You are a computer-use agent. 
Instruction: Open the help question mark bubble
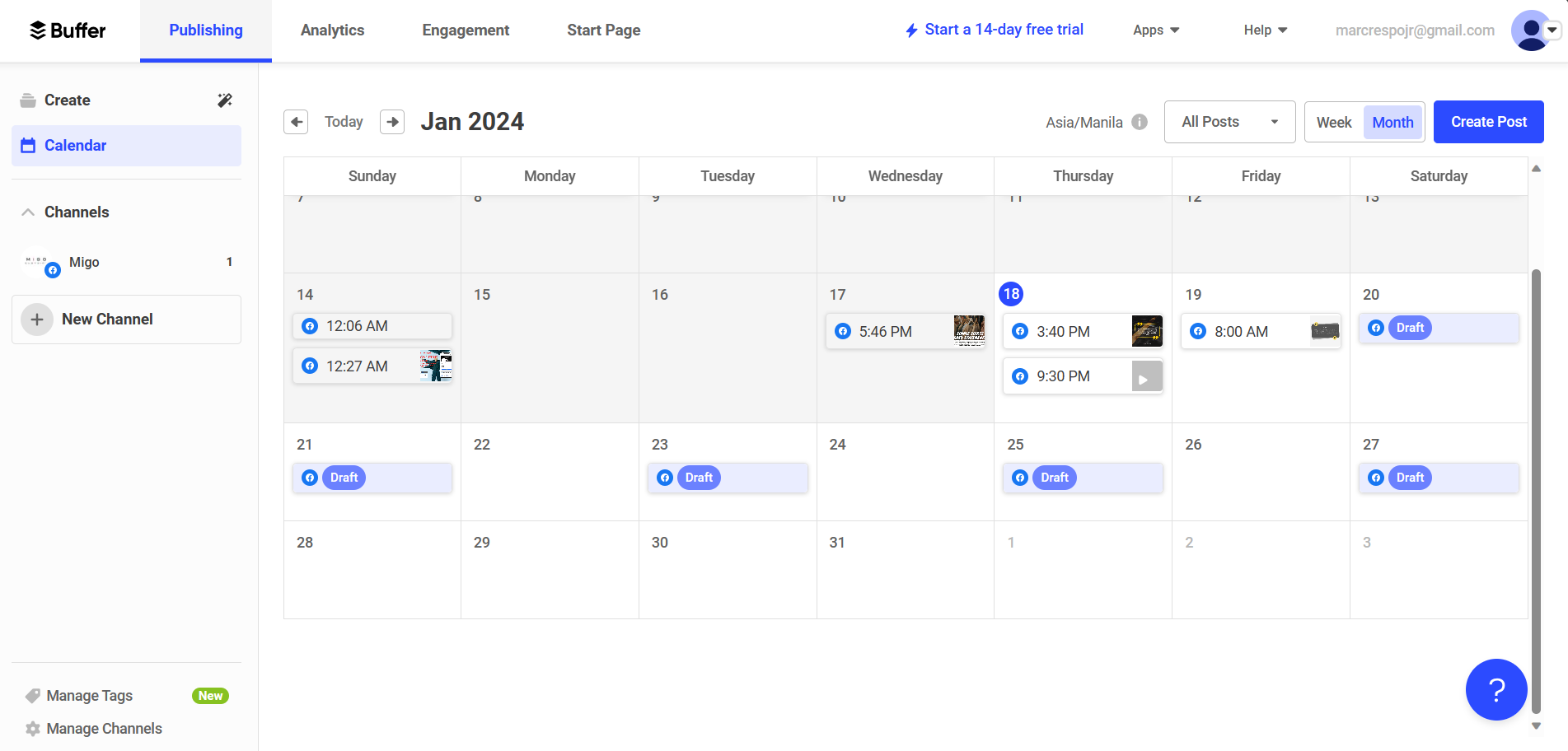(1495, 689)
